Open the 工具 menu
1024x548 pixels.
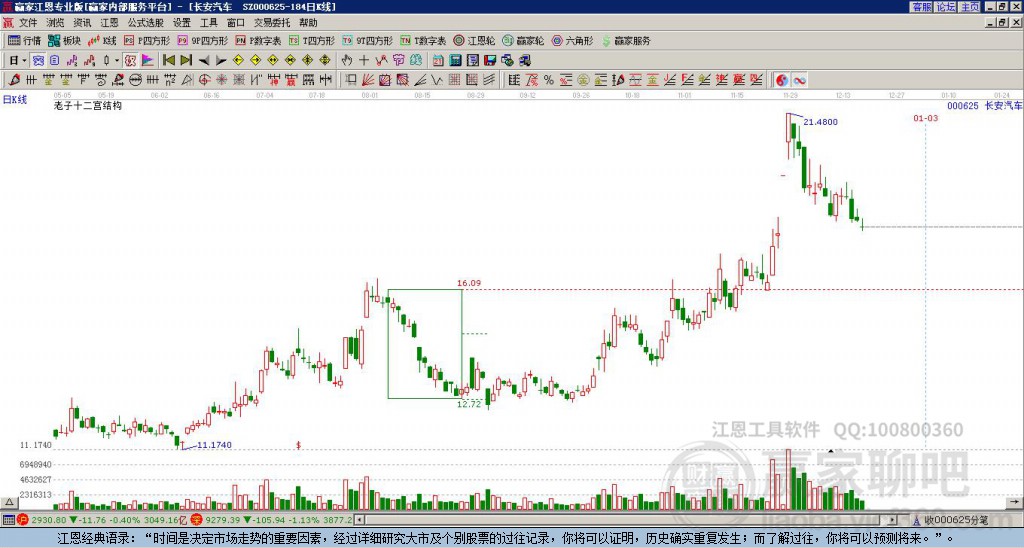pyautogui.click(x=208, y=23)
